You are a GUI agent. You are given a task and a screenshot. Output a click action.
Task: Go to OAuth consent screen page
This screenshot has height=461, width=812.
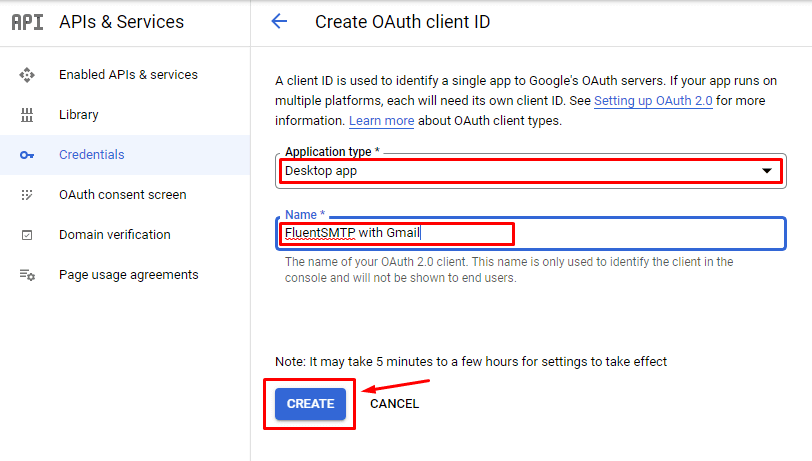pos(125,194)
